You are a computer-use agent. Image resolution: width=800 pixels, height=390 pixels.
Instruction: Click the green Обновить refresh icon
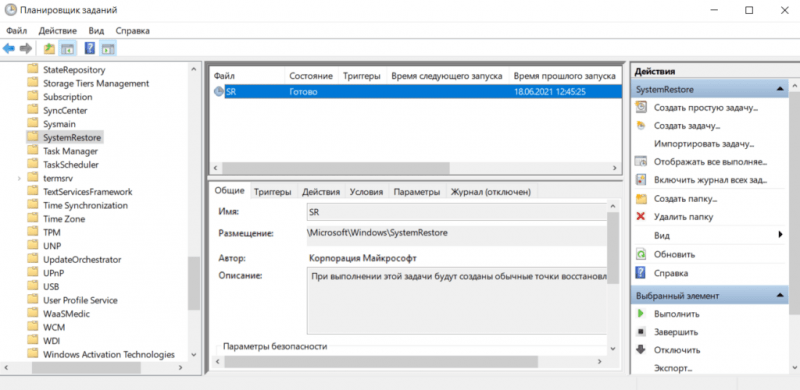pyautogui.click(x=640, y=254)
